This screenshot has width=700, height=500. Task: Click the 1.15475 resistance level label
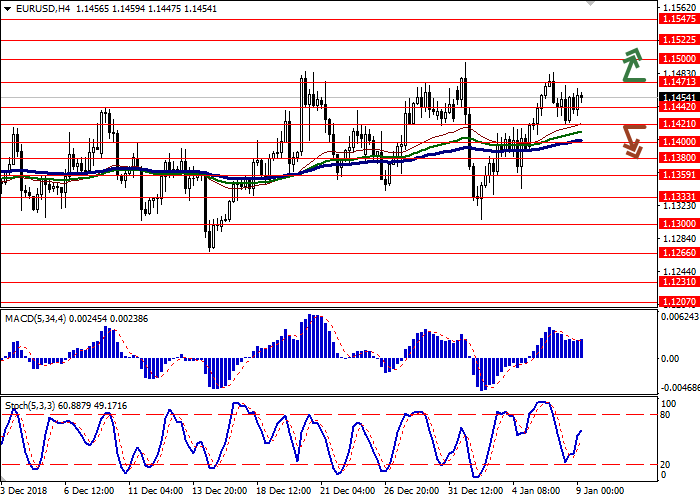677,18
